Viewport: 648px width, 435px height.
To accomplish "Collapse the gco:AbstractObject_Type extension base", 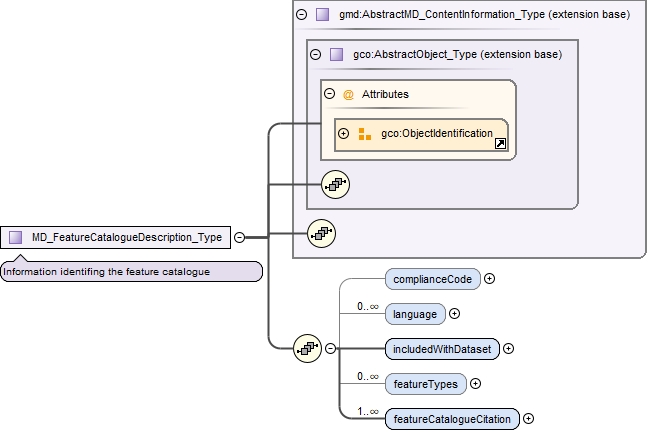I will [315, 54].
